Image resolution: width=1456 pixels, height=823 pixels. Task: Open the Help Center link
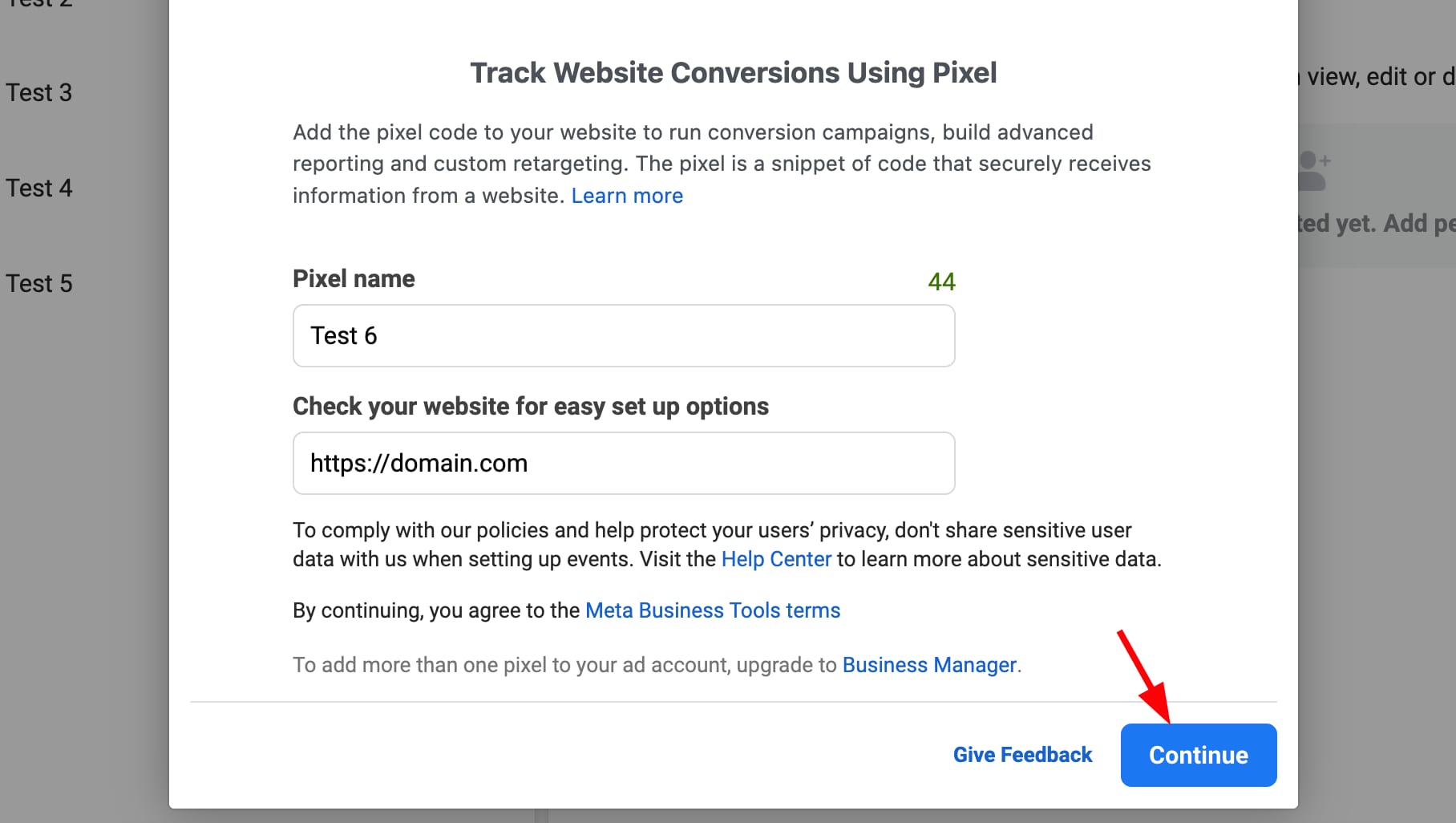click(776, 559)
